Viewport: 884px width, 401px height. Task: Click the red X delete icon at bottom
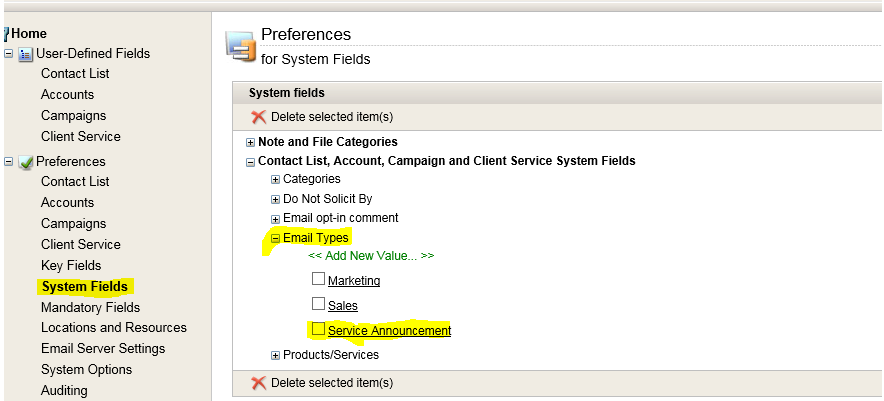258,383
